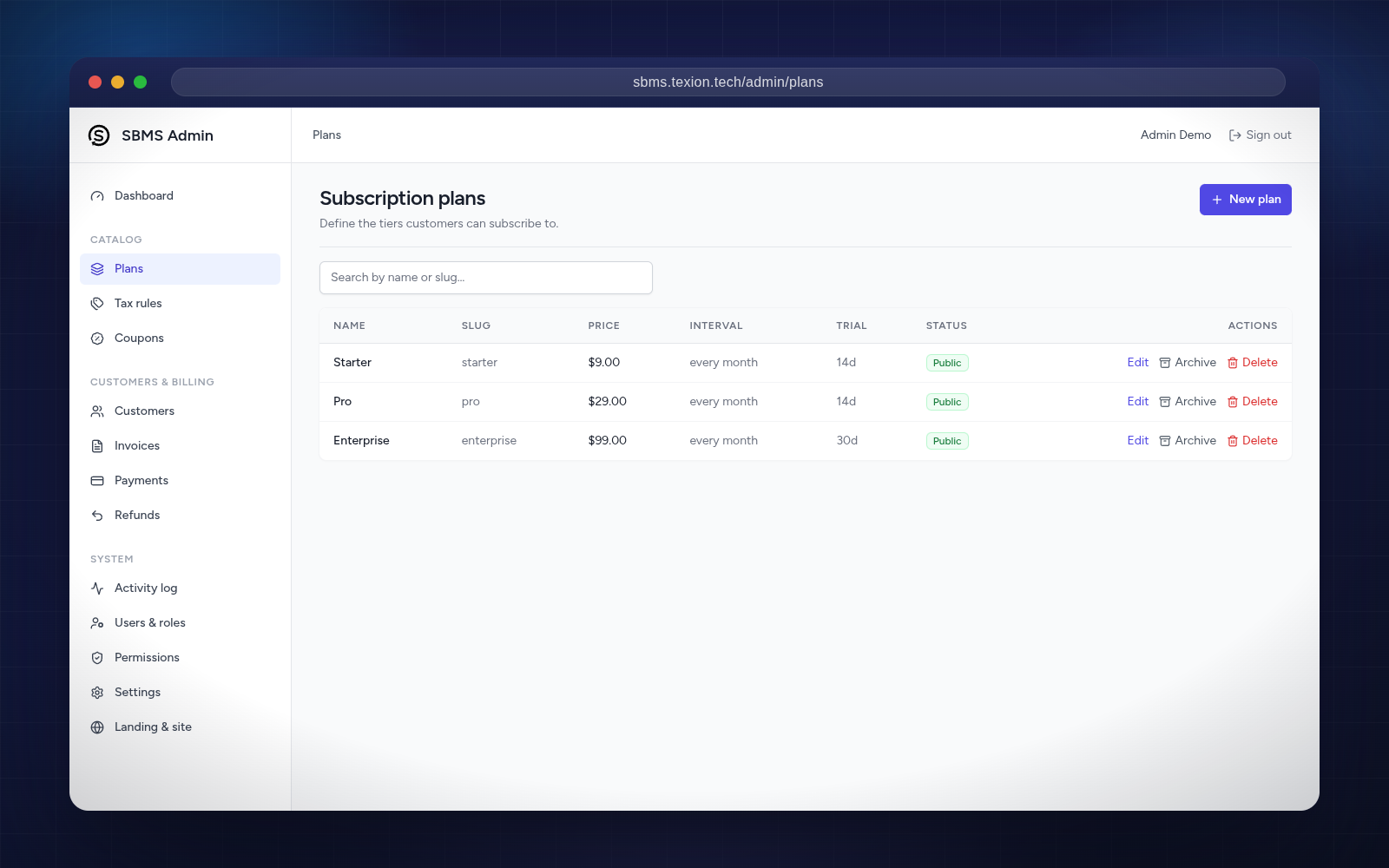The height and width of the screenshot is (868, 1389).
Task: Click the Sign out arrow icon
Action: (x=1234, y=135)
